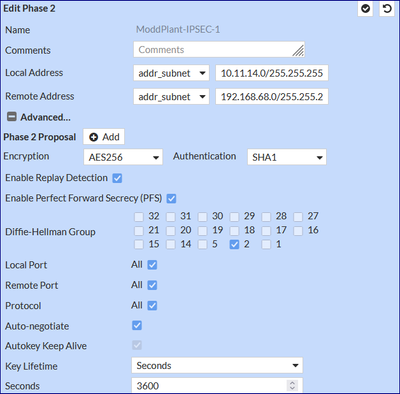
Task: Open the Key Lifetime Seconds dropdown
Action: pos(217,366)
